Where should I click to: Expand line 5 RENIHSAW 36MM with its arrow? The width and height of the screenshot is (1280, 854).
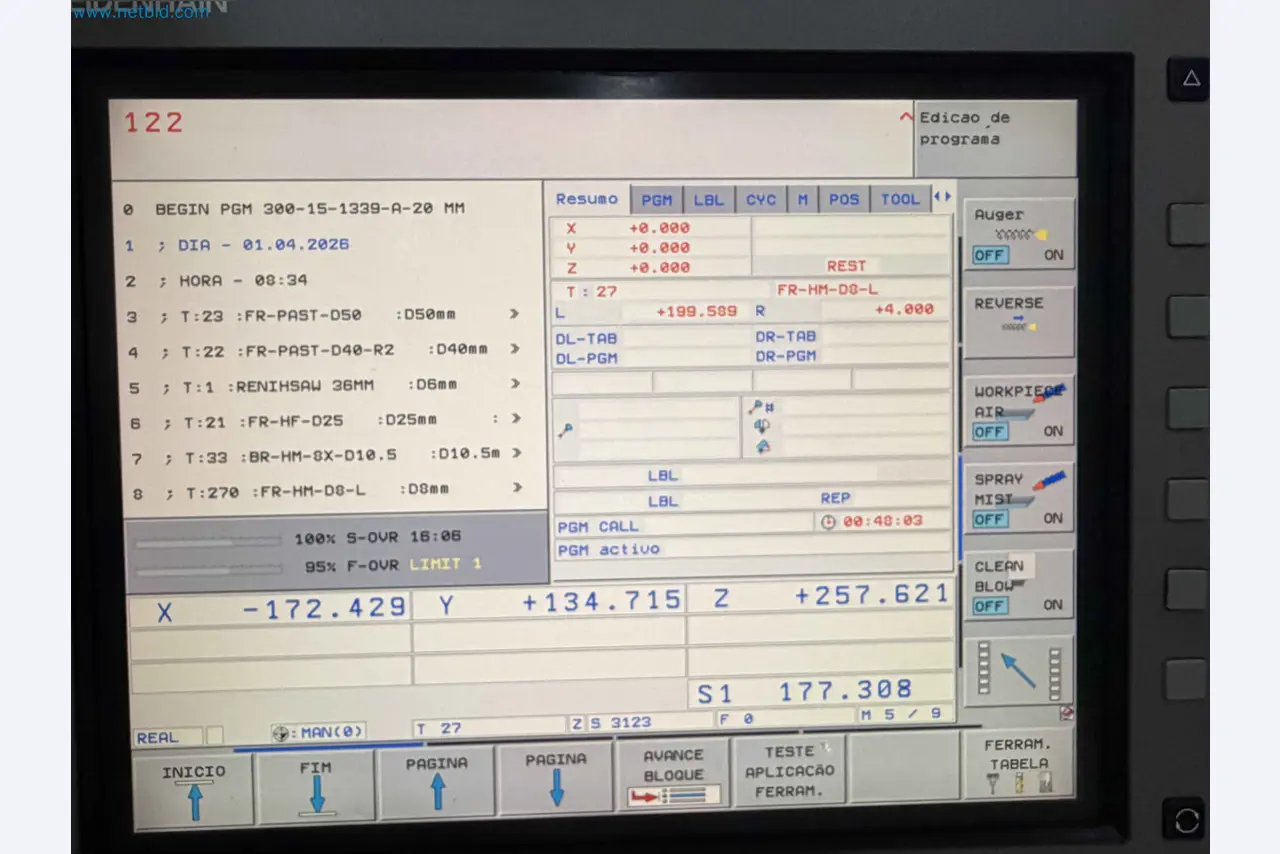coord(515,384)
